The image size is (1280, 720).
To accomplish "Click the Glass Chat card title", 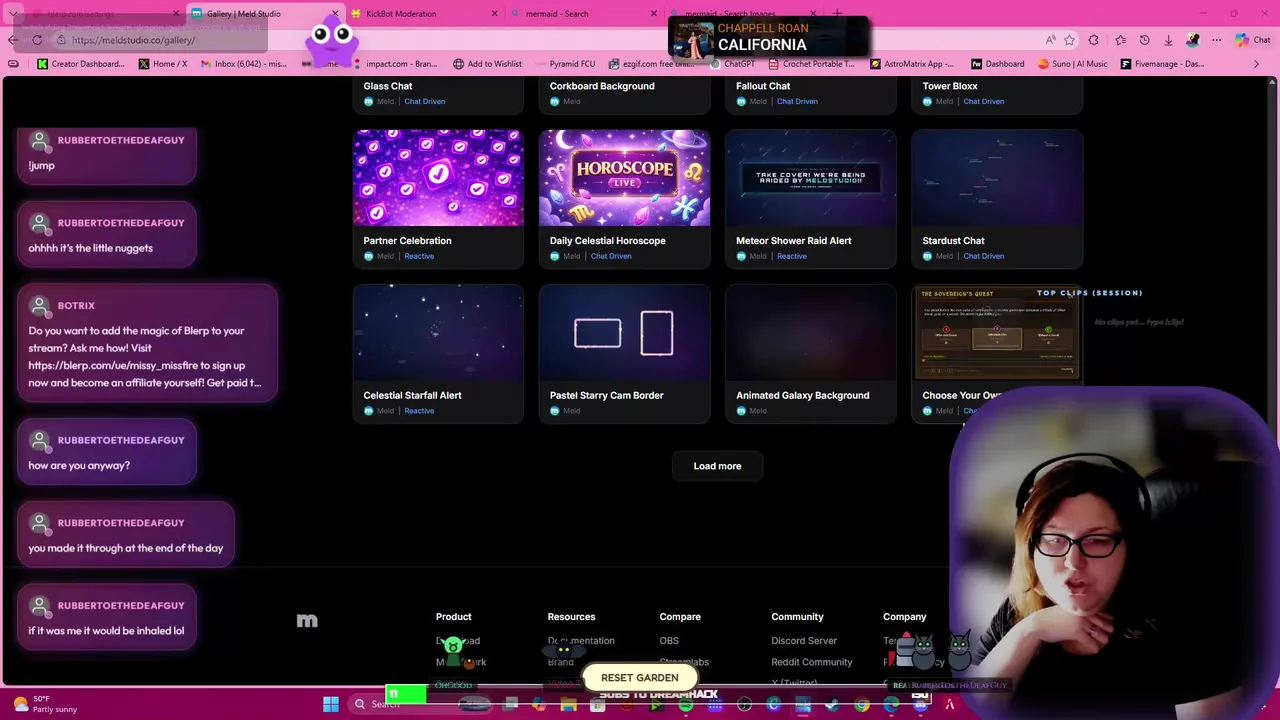I will coord(388,86).
